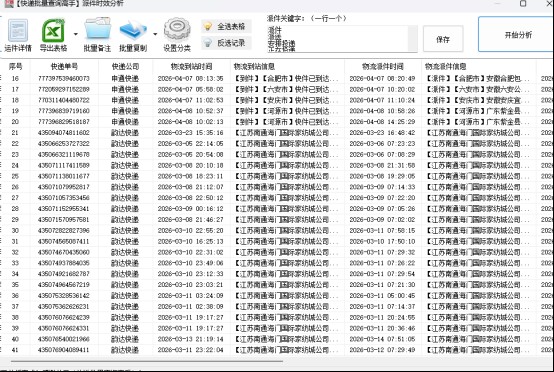
Task: Click 韵达快递 company cell in row 33
Action: [125, 263]
